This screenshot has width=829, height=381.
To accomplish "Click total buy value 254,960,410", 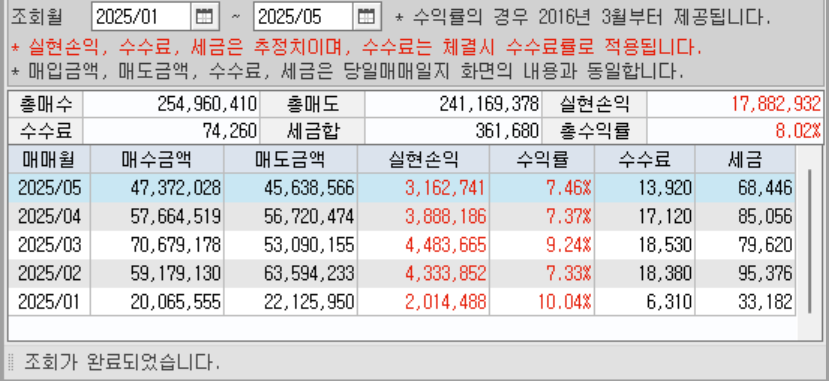I will pos(207,104).
